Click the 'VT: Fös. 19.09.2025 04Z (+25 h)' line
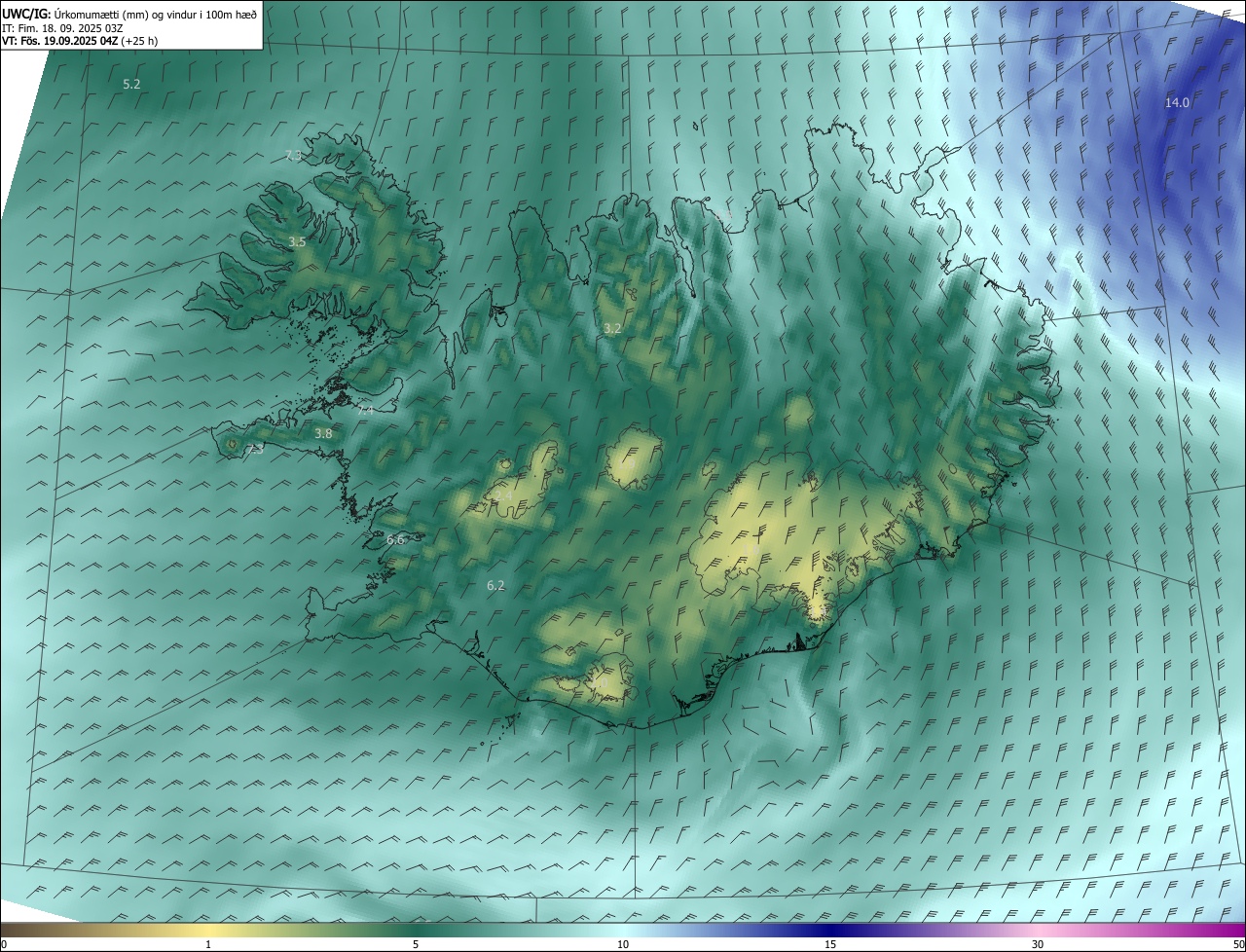 coord(80,41)
